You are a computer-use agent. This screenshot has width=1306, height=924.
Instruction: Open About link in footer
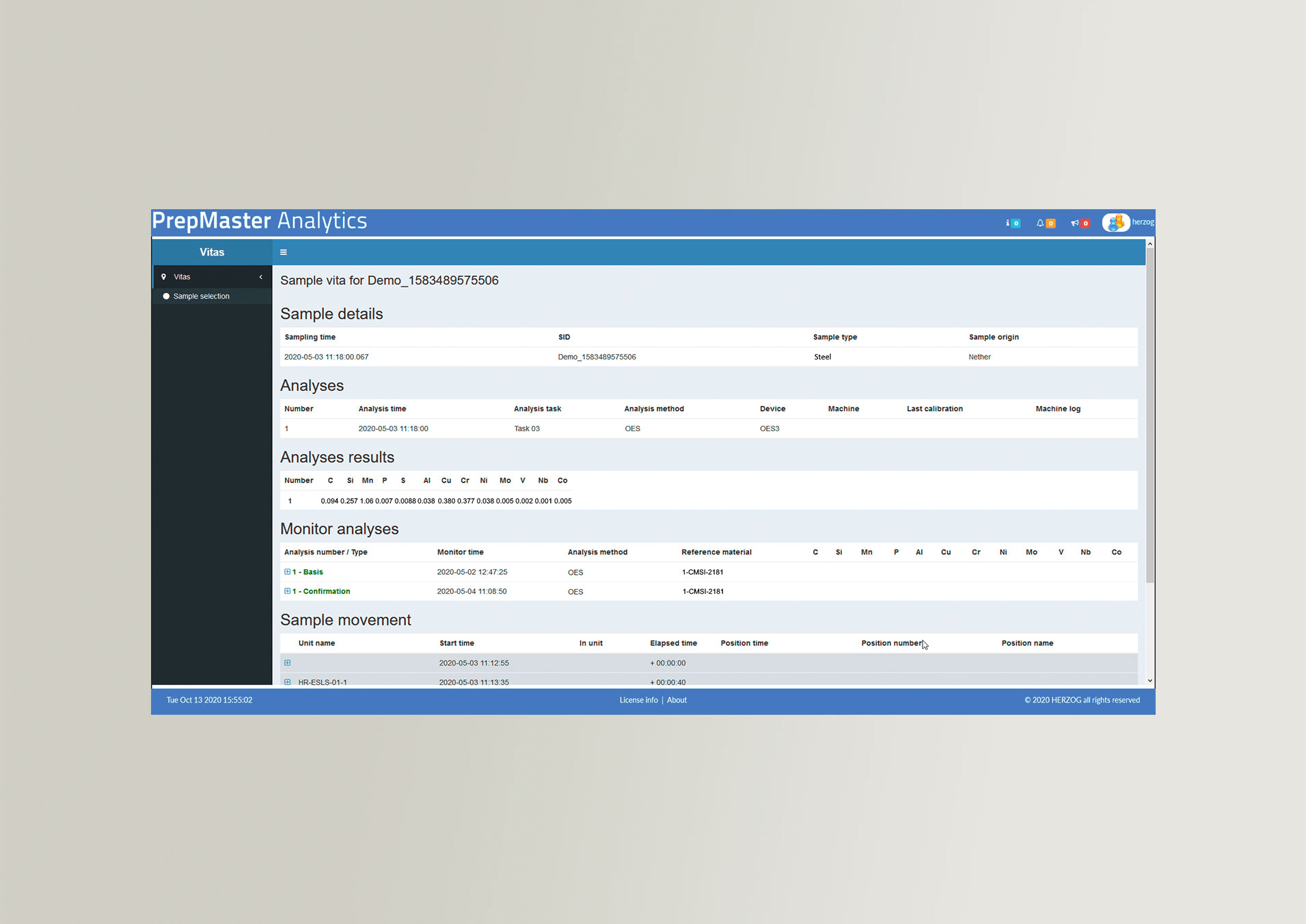point(677,700)
